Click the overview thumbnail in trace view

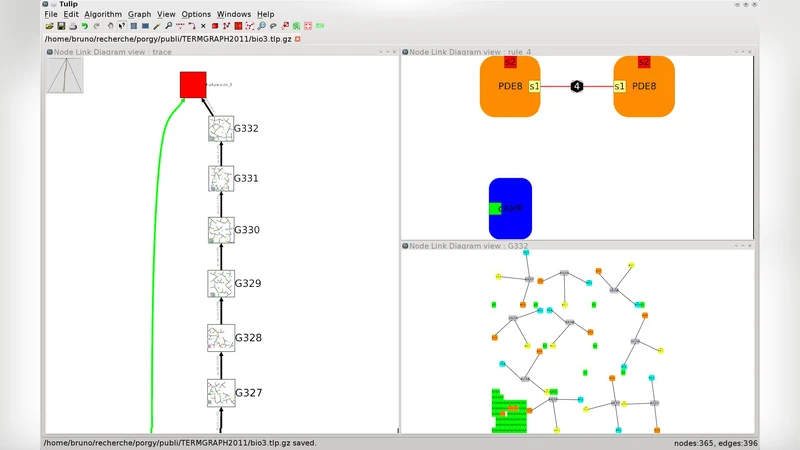point(65,76)
